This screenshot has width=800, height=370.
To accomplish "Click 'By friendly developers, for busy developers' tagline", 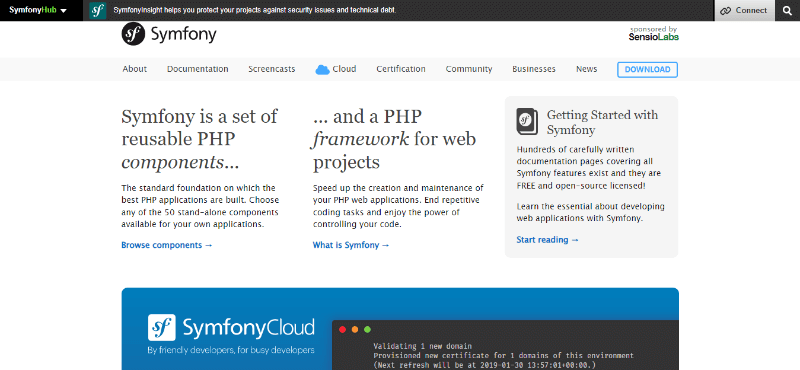I will (x=231, y=351).
